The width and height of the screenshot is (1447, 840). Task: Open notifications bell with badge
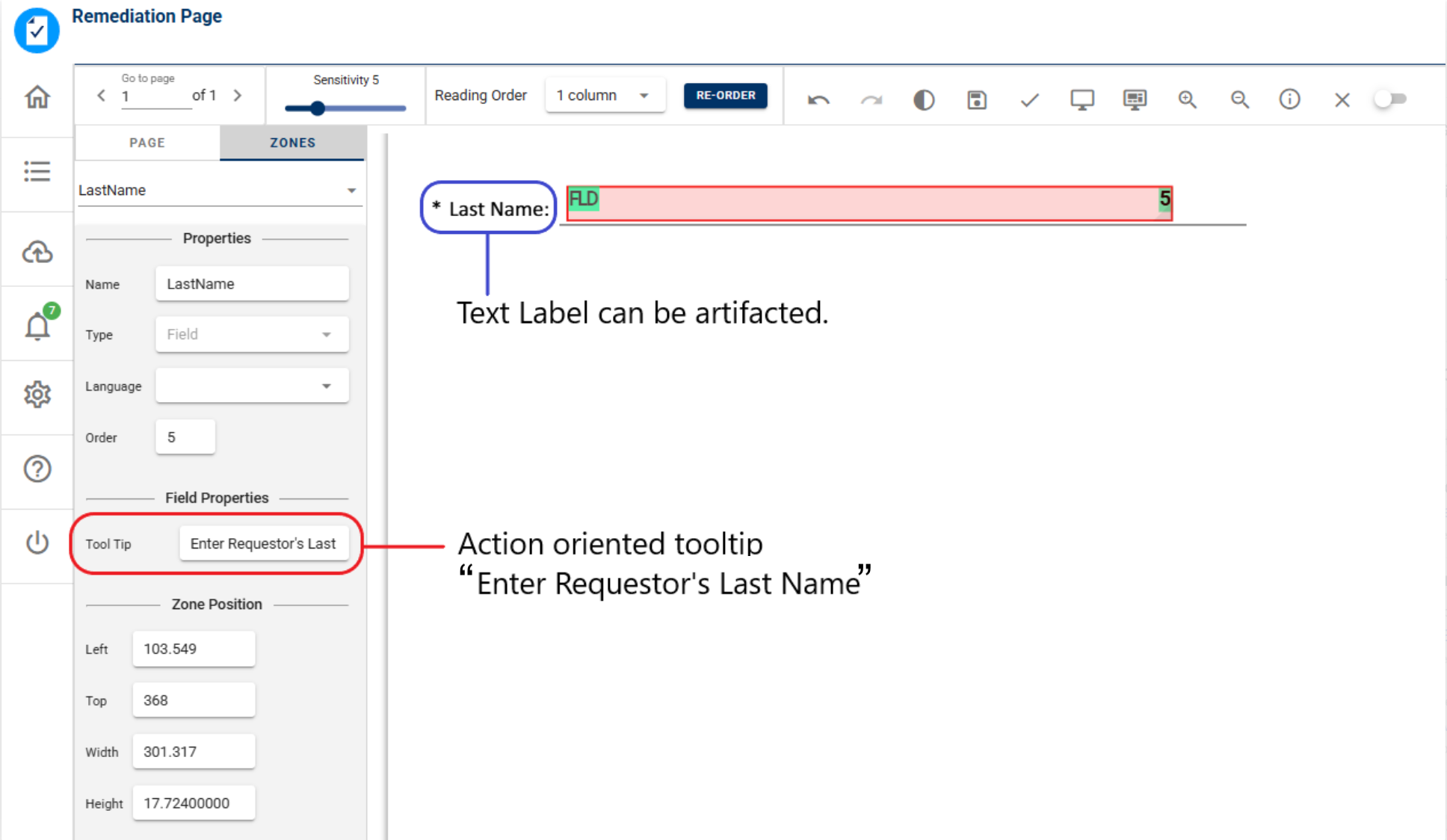tap(37, 326)
